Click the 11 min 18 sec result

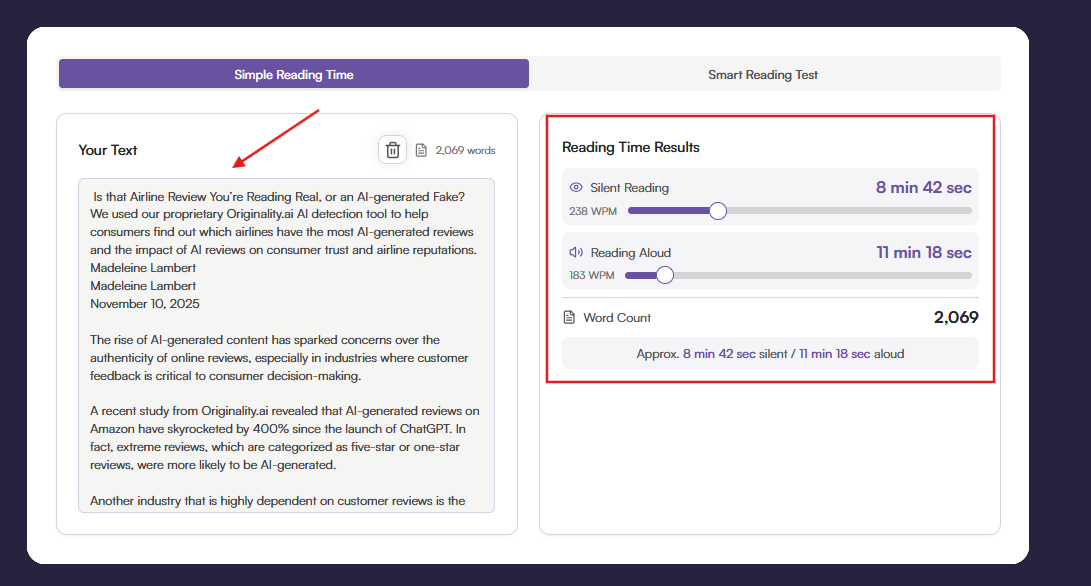coord(923,252)
